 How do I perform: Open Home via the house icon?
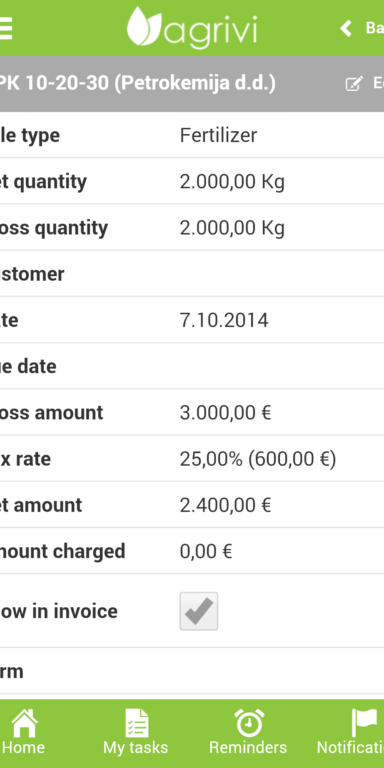point(24,723)
